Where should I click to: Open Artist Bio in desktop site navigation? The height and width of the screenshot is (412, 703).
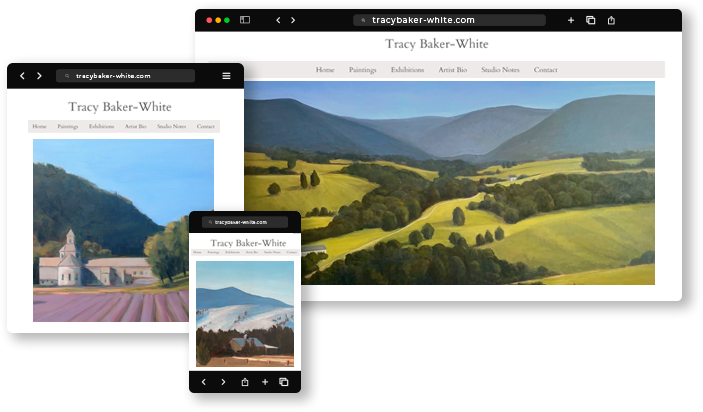[452, 70]
